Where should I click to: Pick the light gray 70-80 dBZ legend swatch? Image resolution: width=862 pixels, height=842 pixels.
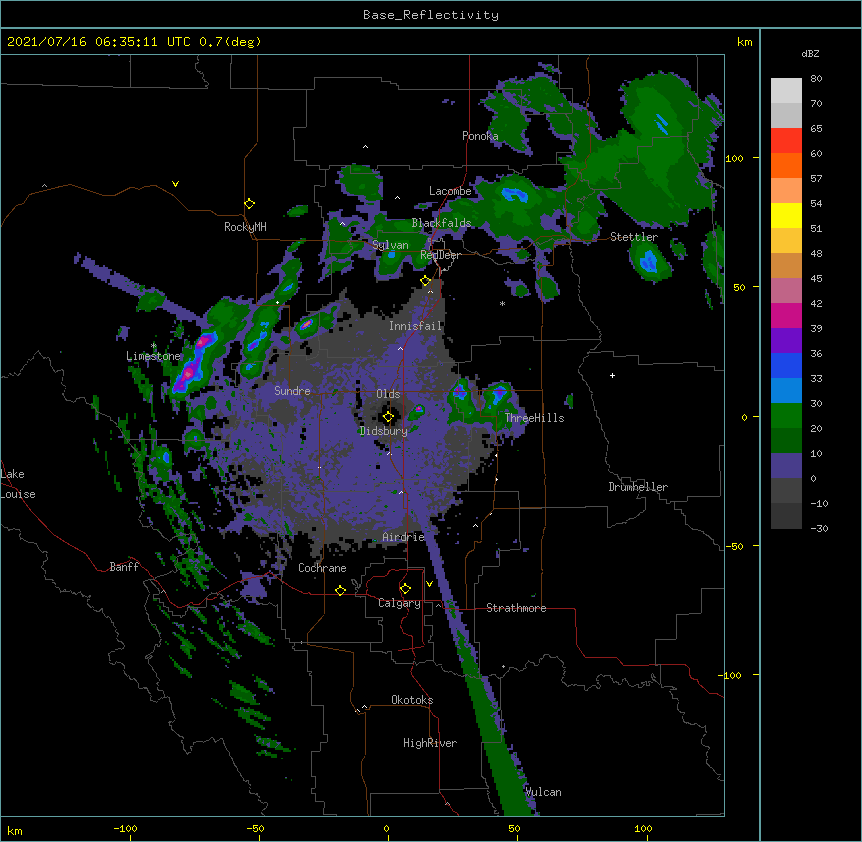pyautogui.click(x=786, y=91)
